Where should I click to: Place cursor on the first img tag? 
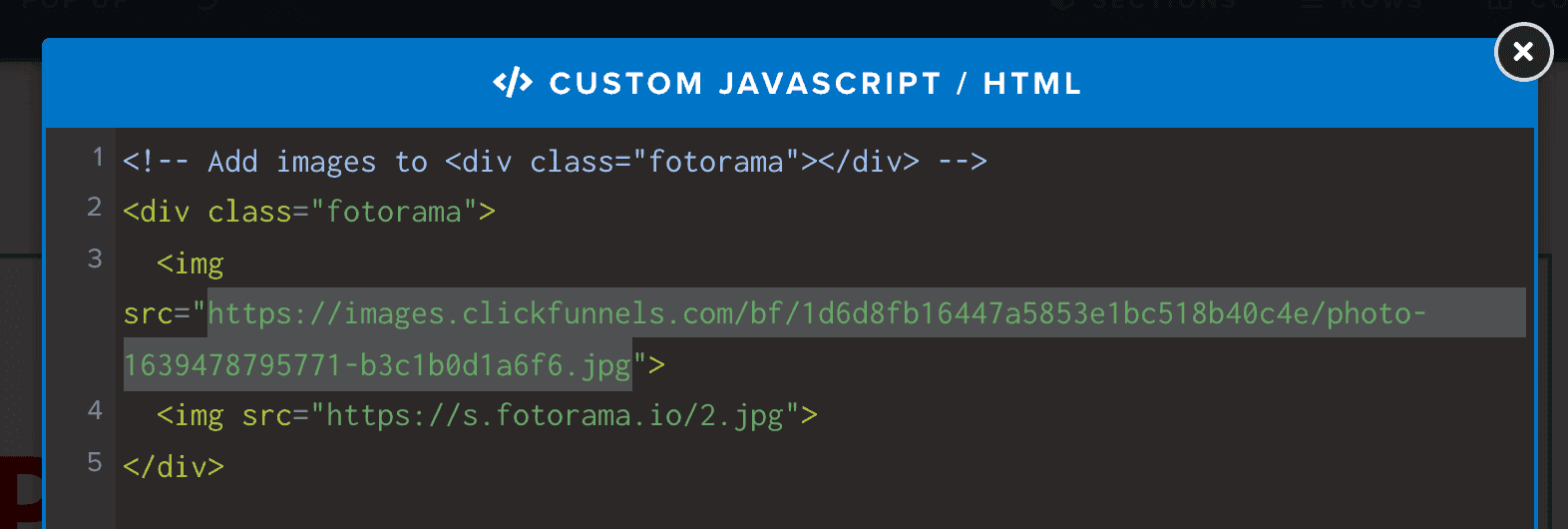click(x=191, y=264)
